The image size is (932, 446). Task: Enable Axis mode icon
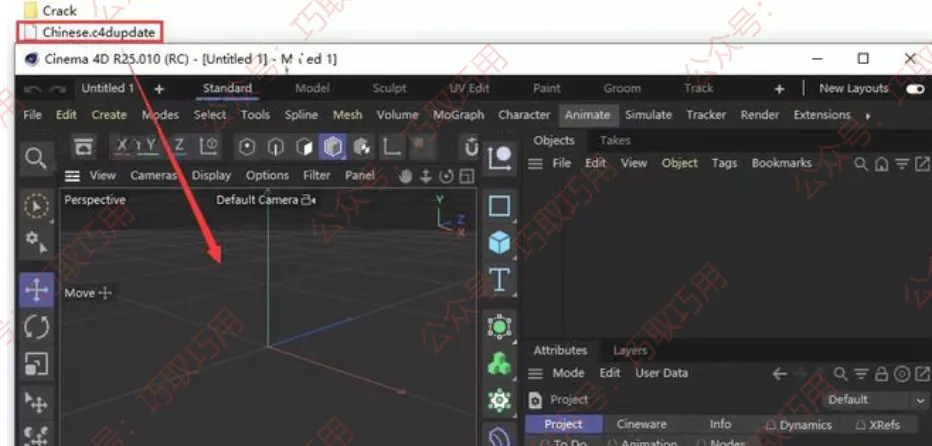click(391, 146)
